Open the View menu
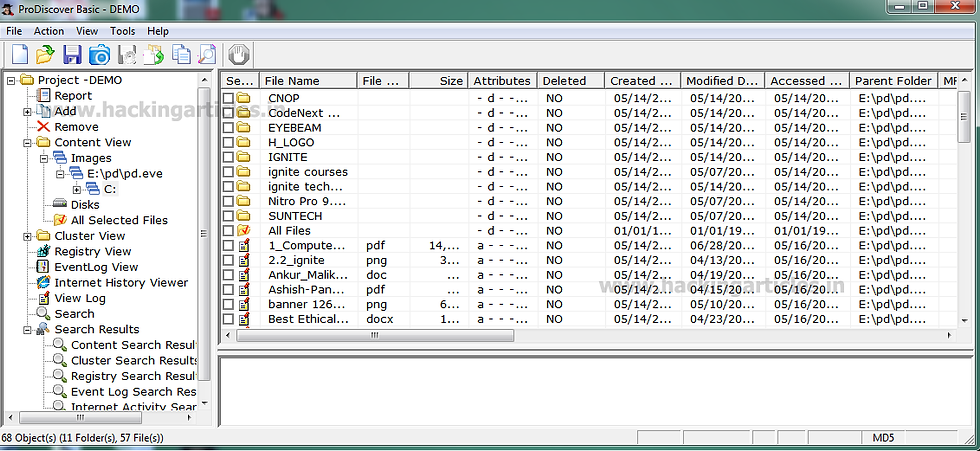The width and height of the screenshot is (980, 451). coord(87,31)
